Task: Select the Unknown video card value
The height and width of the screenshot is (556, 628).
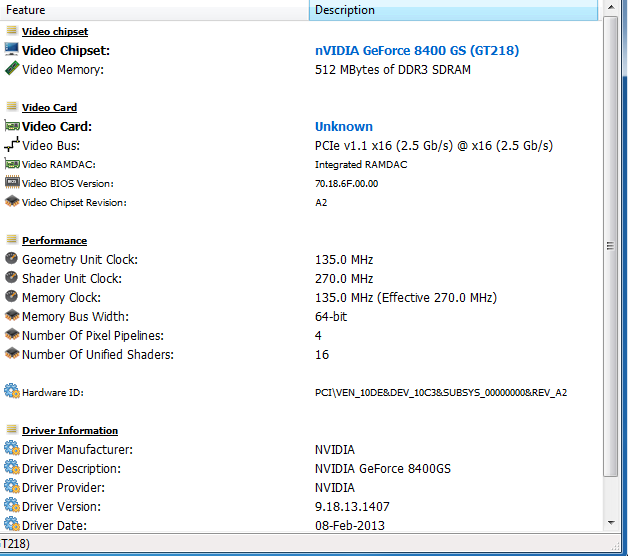Action: click(x=344, y=127)
